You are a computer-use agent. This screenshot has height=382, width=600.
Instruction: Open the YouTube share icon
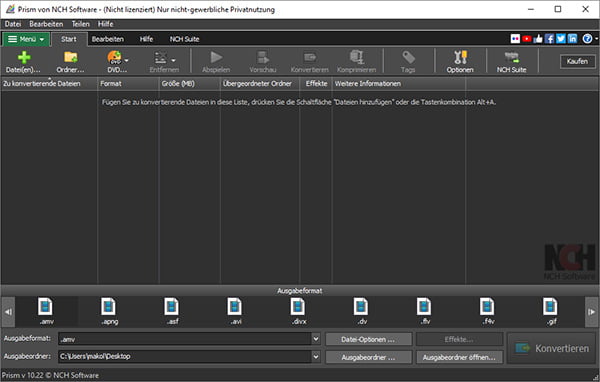pyautogui.click(x=527, y=39)
